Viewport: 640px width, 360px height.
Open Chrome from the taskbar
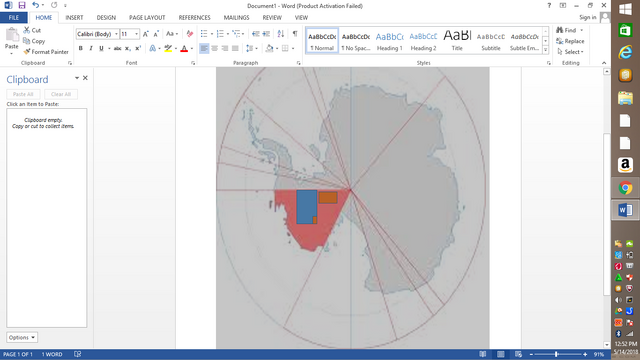click(x=625, y=188)
